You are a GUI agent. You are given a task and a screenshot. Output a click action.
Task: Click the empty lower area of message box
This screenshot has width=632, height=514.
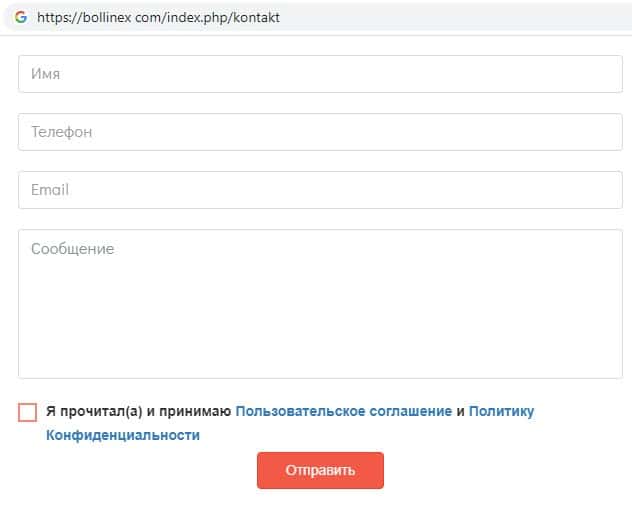pos(320,345)
